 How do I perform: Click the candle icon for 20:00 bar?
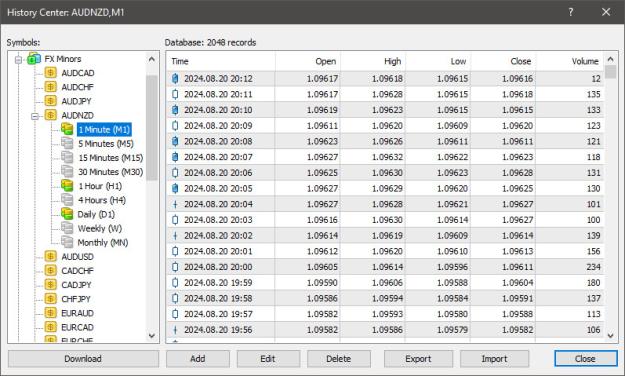[175, 267]
